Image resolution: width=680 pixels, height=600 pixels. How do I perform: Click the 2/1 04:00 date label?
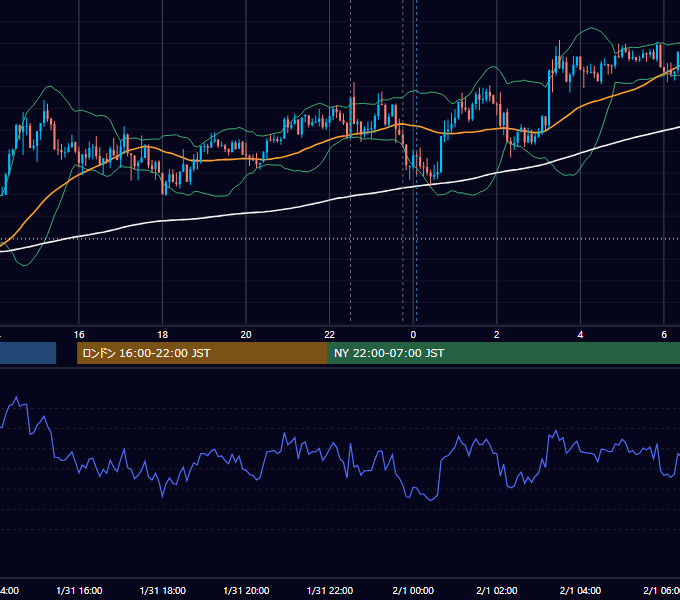click(580, 591)
